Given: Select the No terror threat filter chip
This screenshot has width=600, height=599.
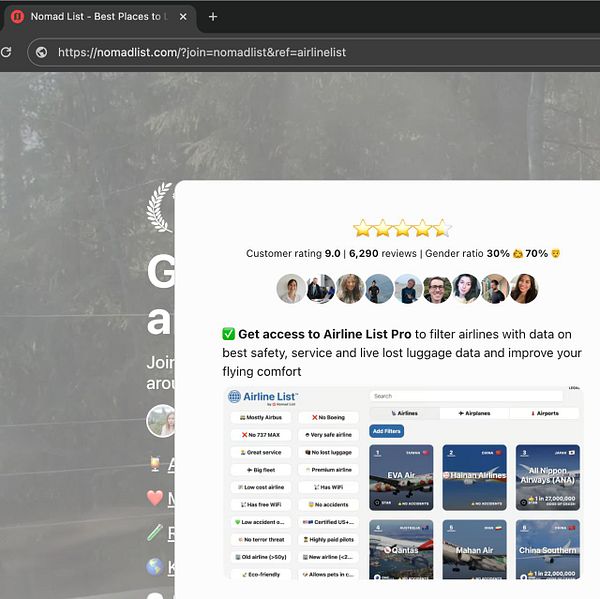Looking at the screenshot, I should [261, 540].
